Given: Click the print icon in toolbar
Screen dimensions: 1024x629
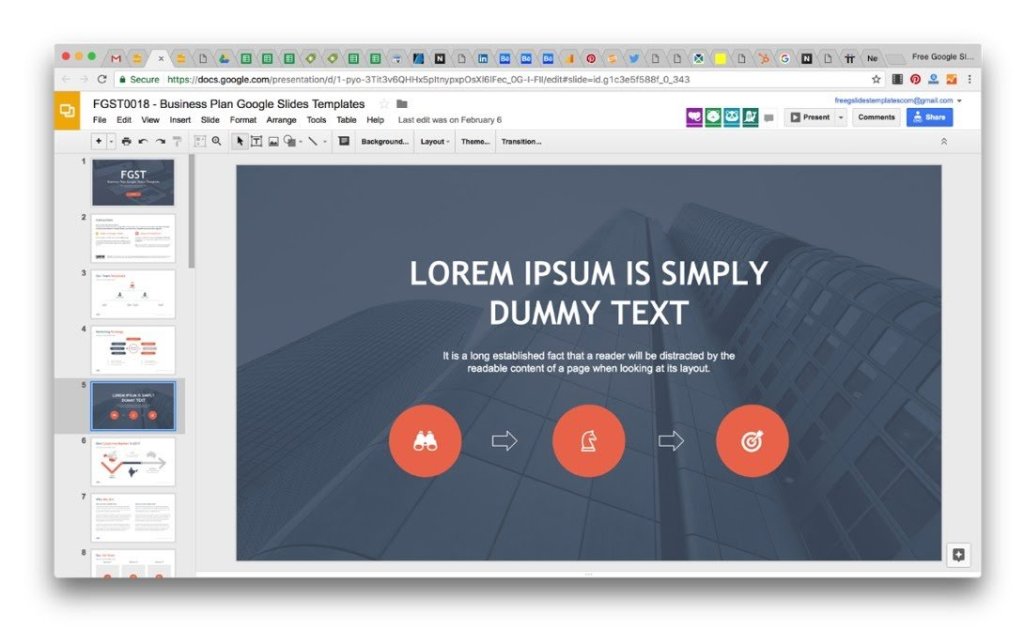Looking at the screenshot, I should coord(126,142).
